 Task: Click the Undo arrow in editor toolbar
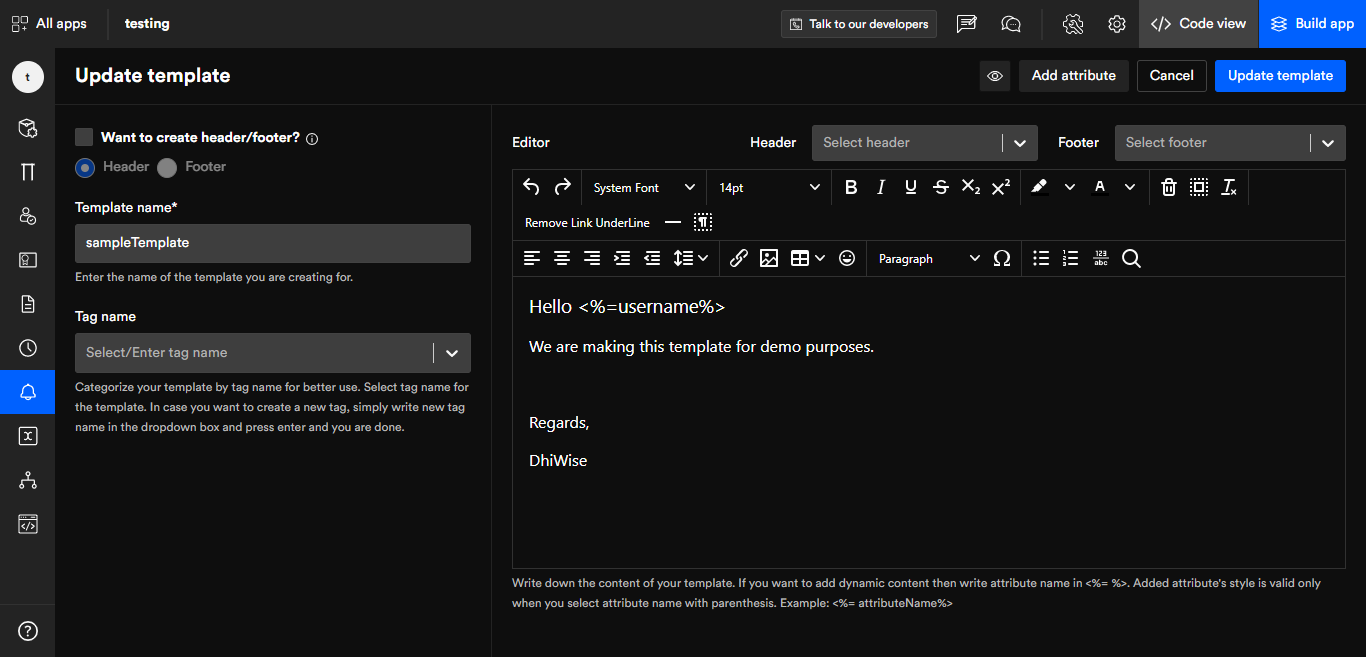coord(531,187)
